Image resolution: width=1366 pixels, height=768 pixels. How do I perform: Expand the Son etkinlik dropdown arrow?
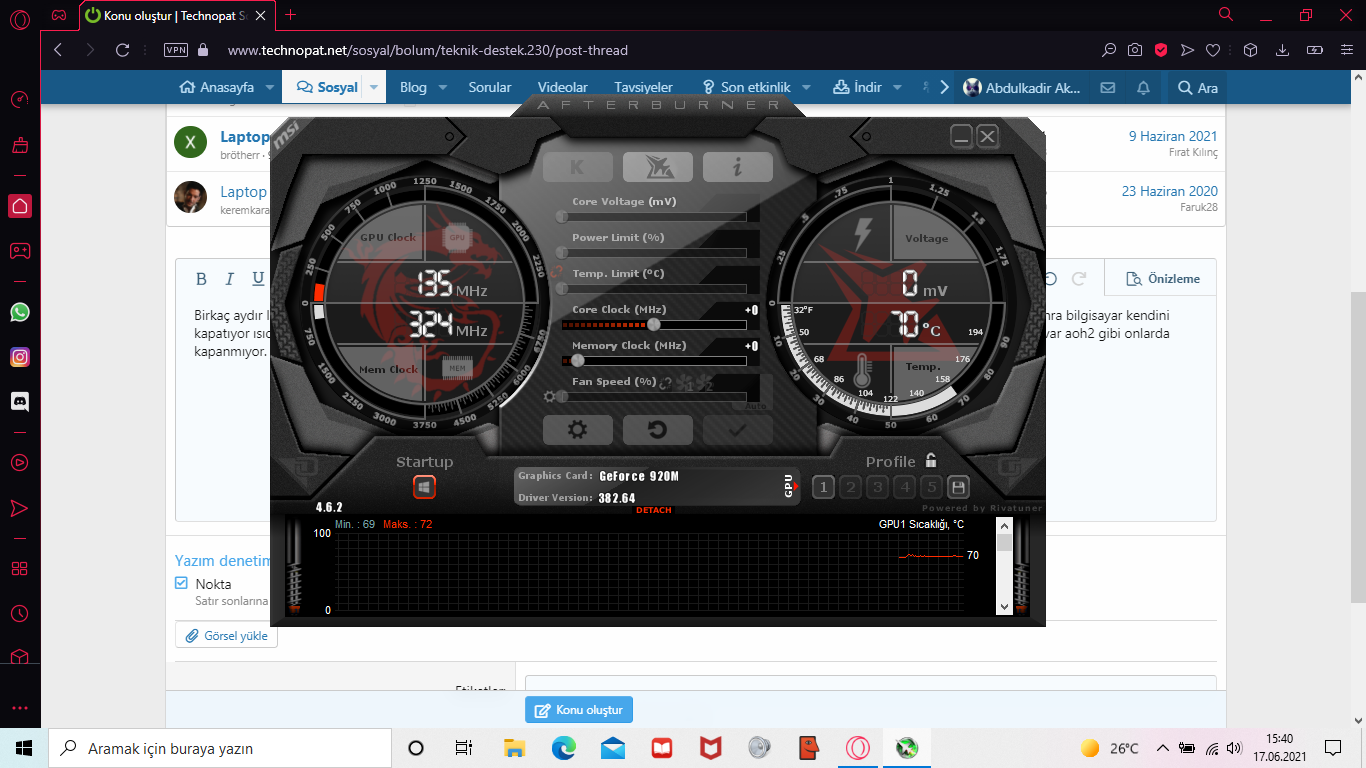807,87
